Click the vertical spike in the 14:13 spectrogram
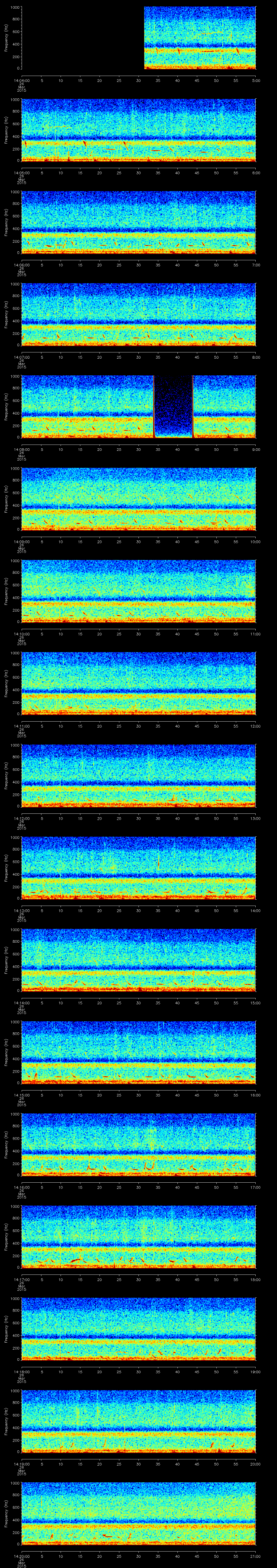This screenshot has height=1568, width=277. [158, 861]
